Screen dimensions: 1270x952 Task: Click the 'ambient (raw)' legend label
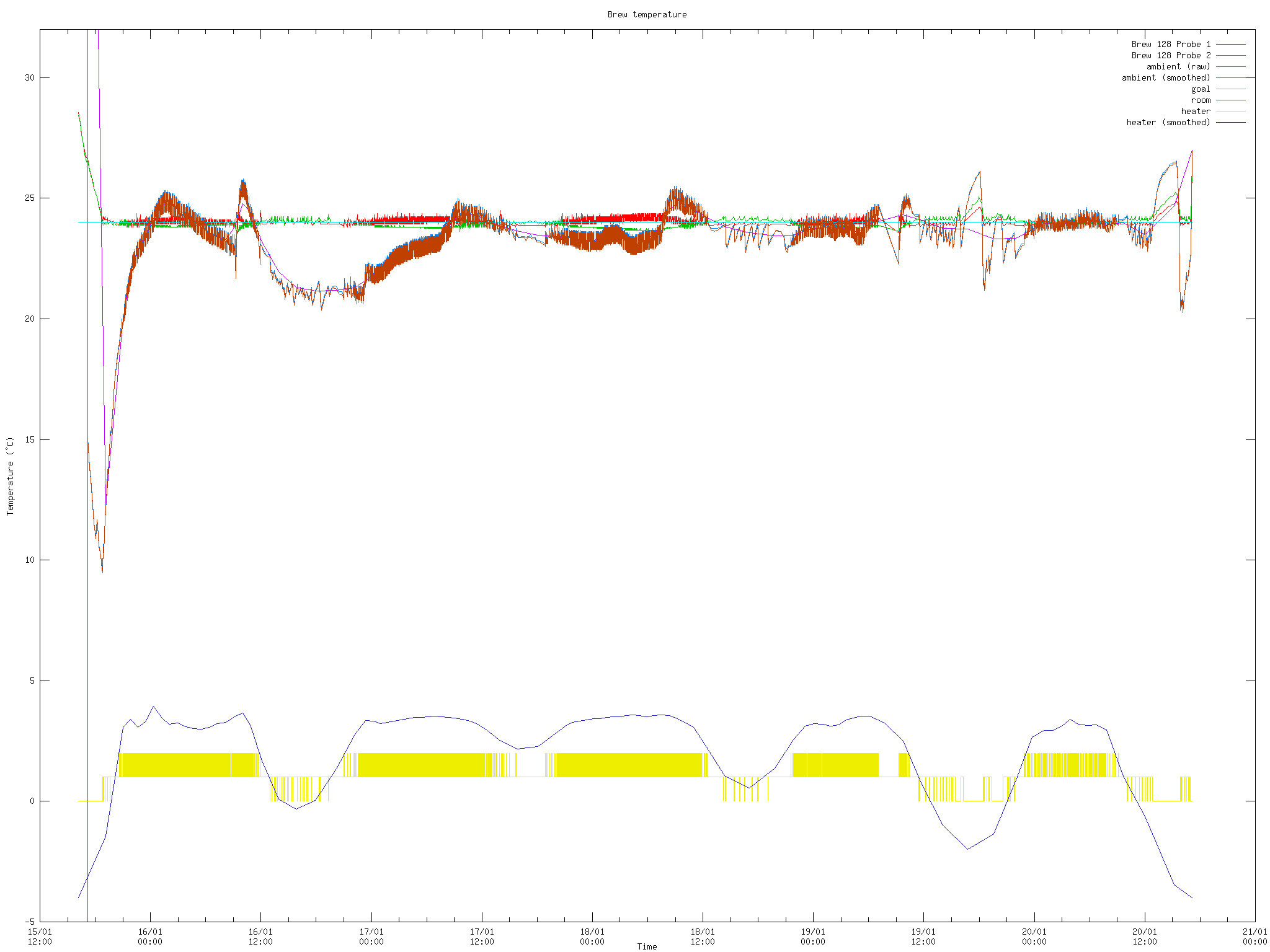[x=1178, y=66]
